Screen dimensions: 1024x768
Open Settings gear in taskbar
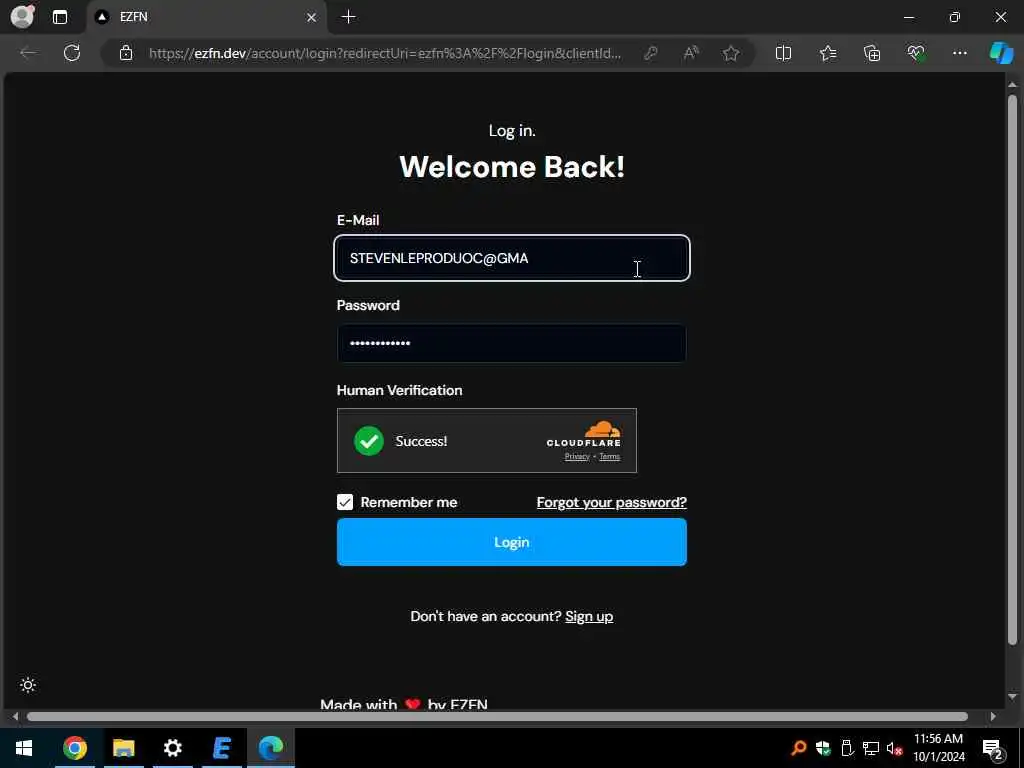click(x=172, y=748)
